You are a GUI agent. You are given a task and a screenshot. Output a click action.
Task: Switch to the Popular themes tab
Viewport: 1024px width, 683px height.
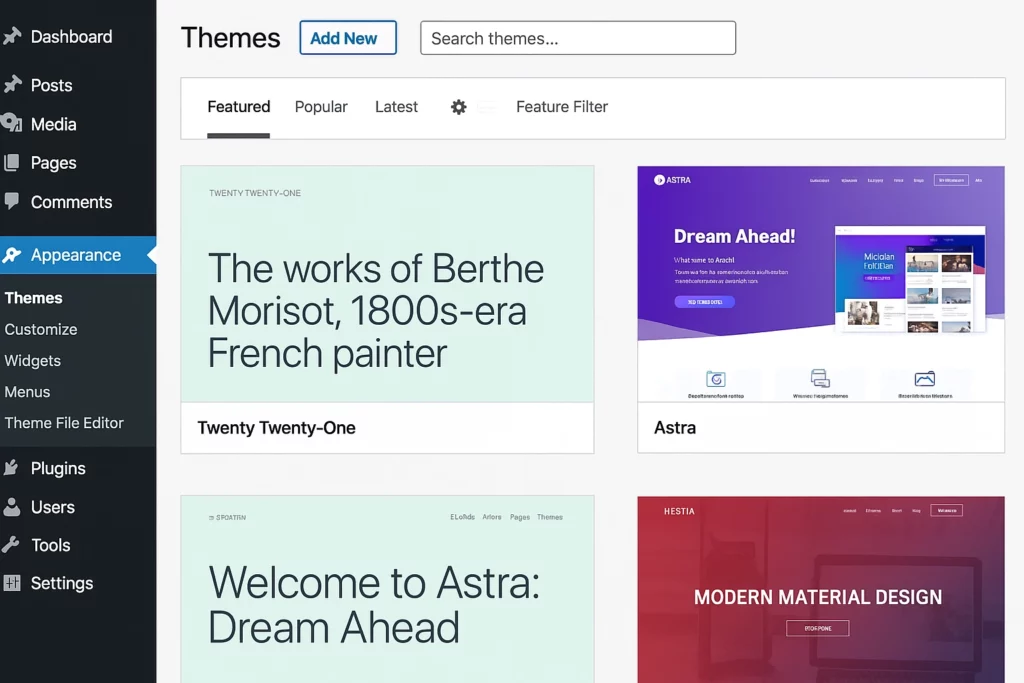321,107
